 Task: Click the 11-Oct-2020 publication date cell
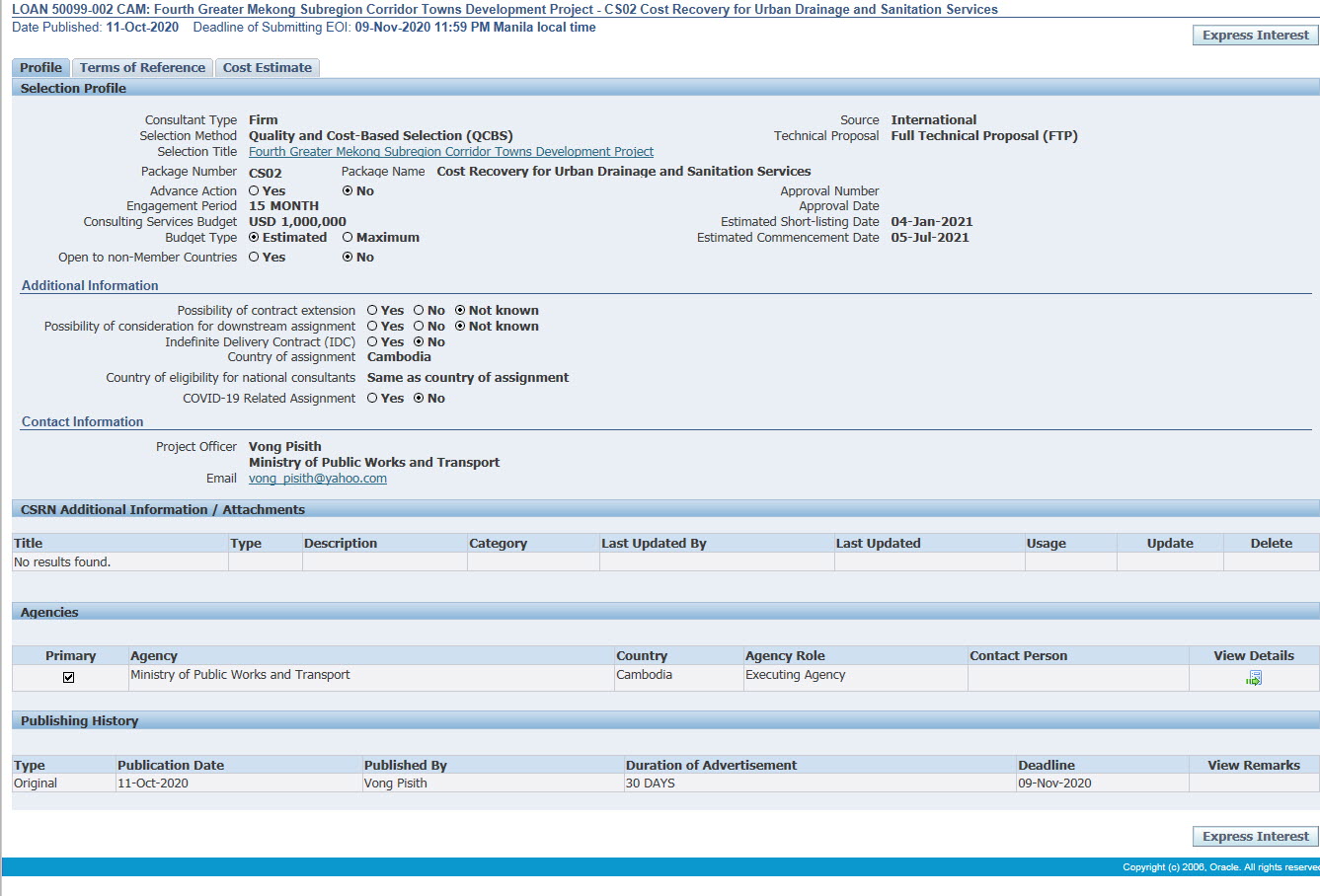(239, 784)
